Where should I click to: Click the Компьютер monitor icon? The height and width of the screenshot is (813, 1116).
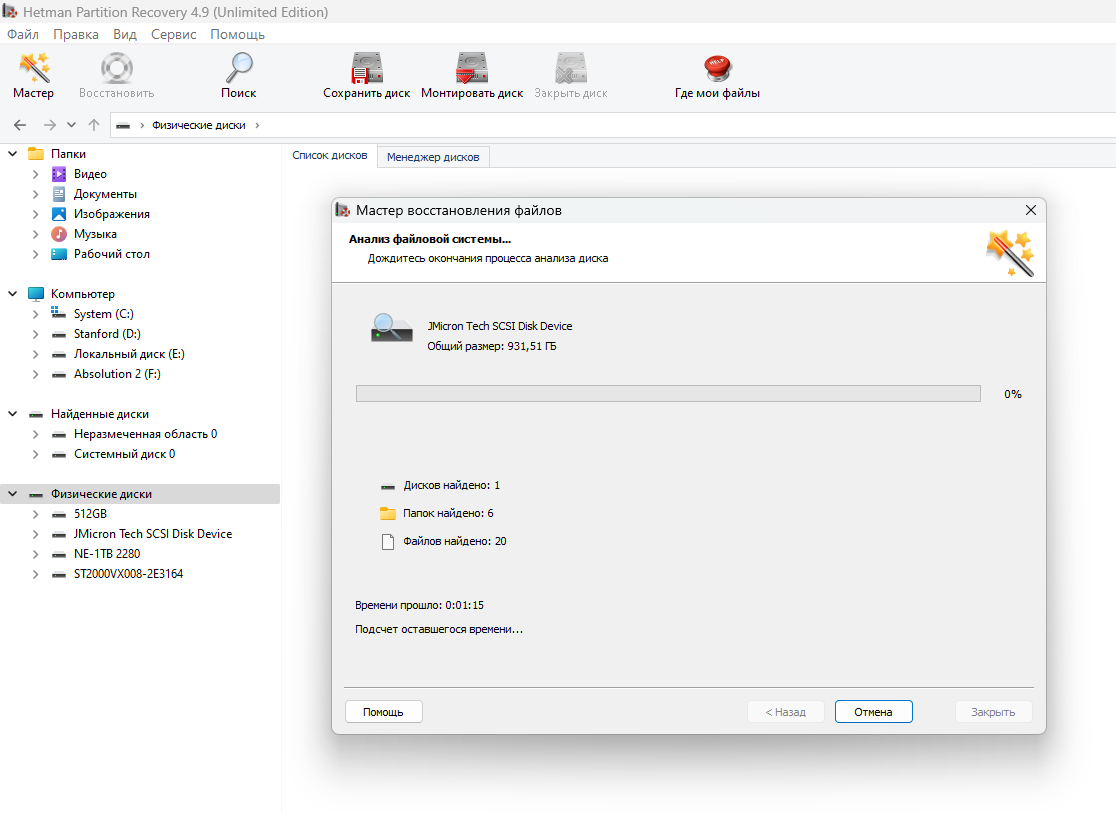pos(36,293)
